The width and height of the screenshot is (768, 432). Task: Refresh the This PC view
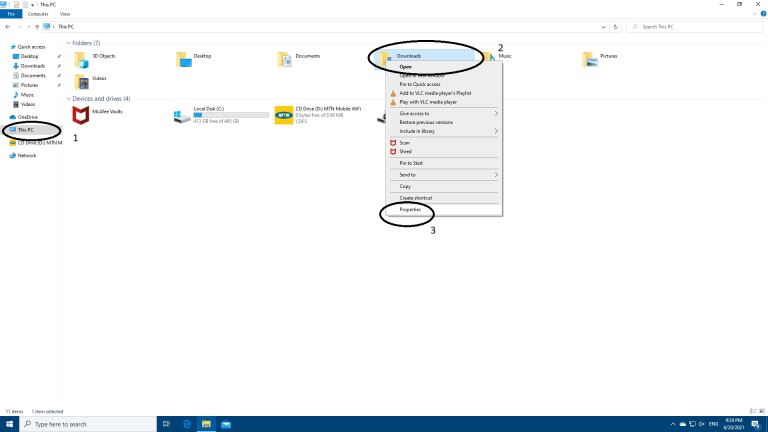coord(616,27)
